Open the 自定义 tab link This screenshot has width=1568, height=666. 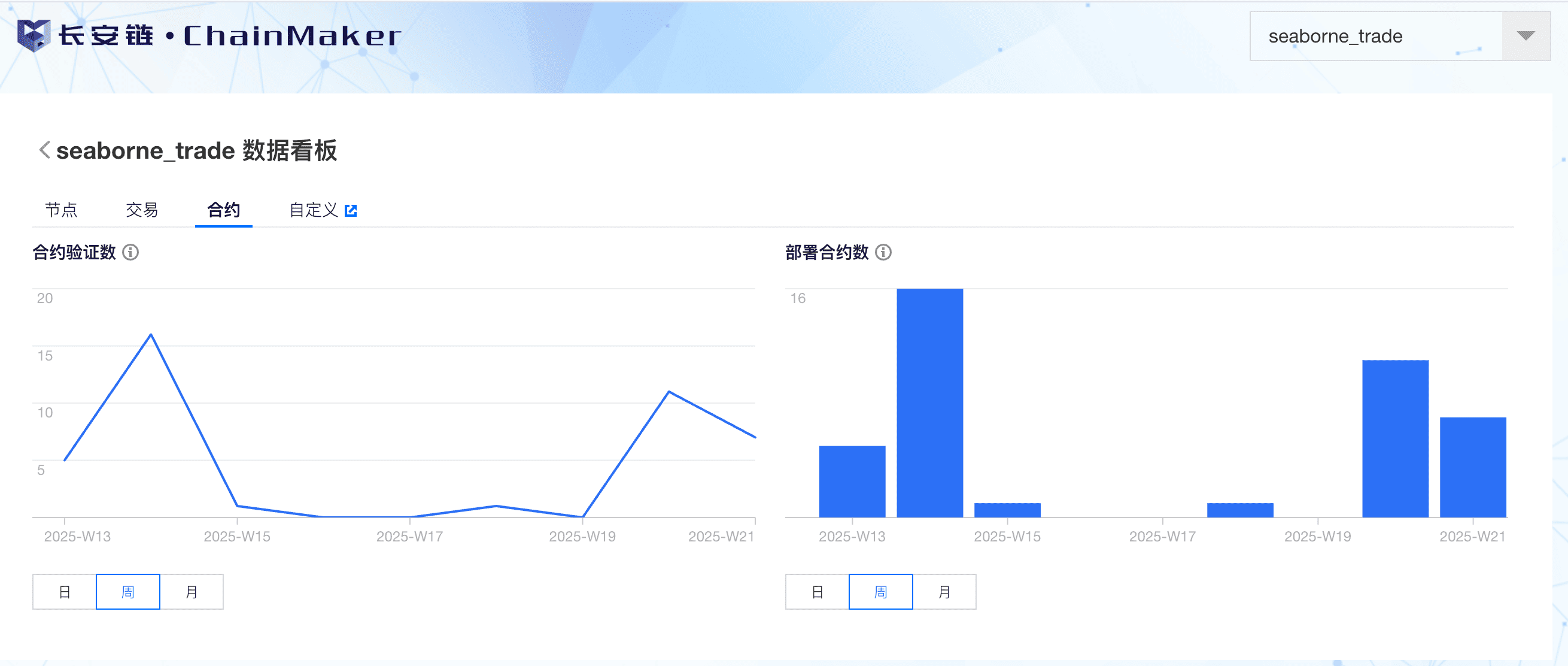coord(314,210)
